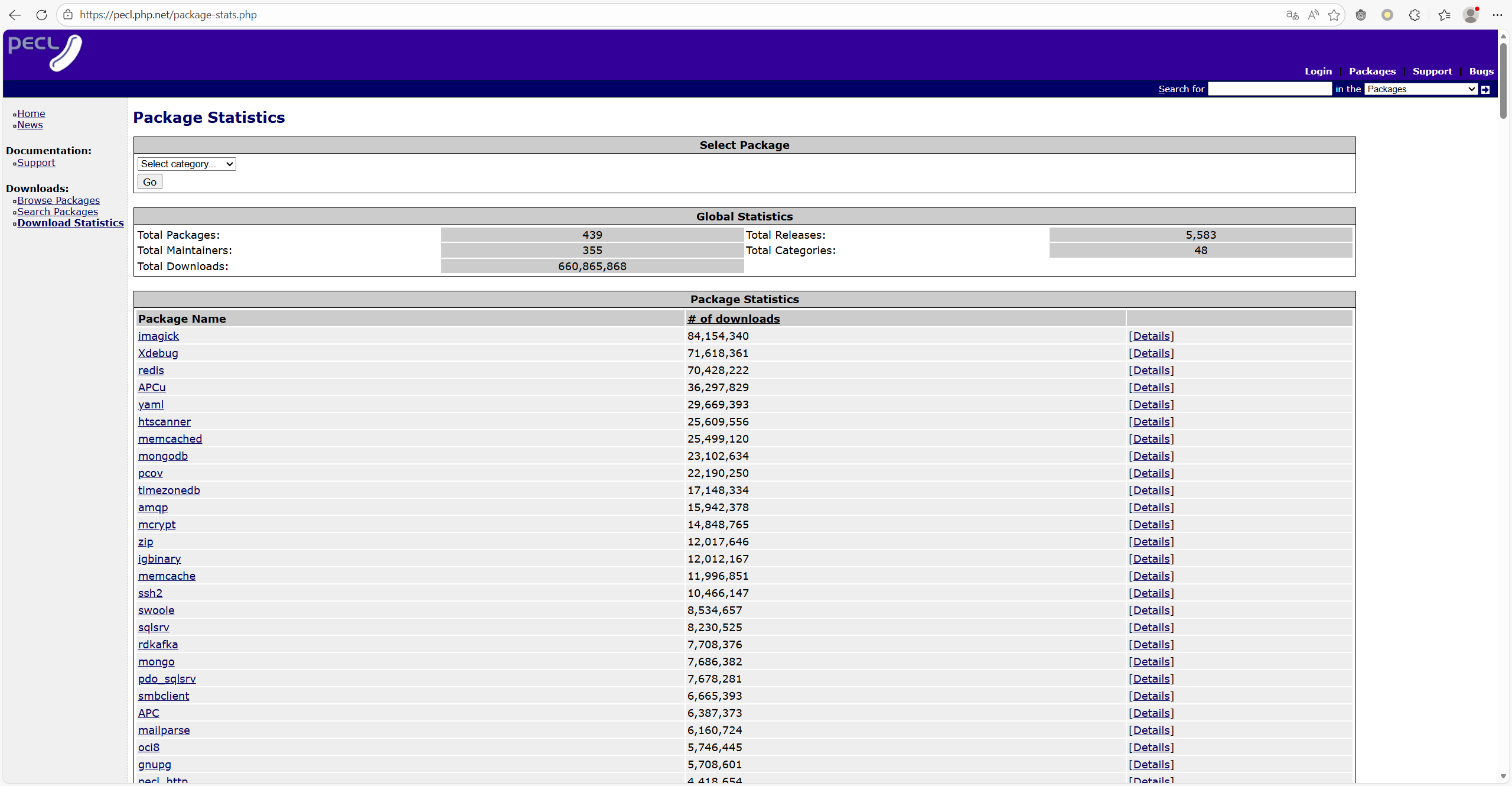Click the search submit arrow icon
1512x786 pixels.
click(x=1485, y=89)
